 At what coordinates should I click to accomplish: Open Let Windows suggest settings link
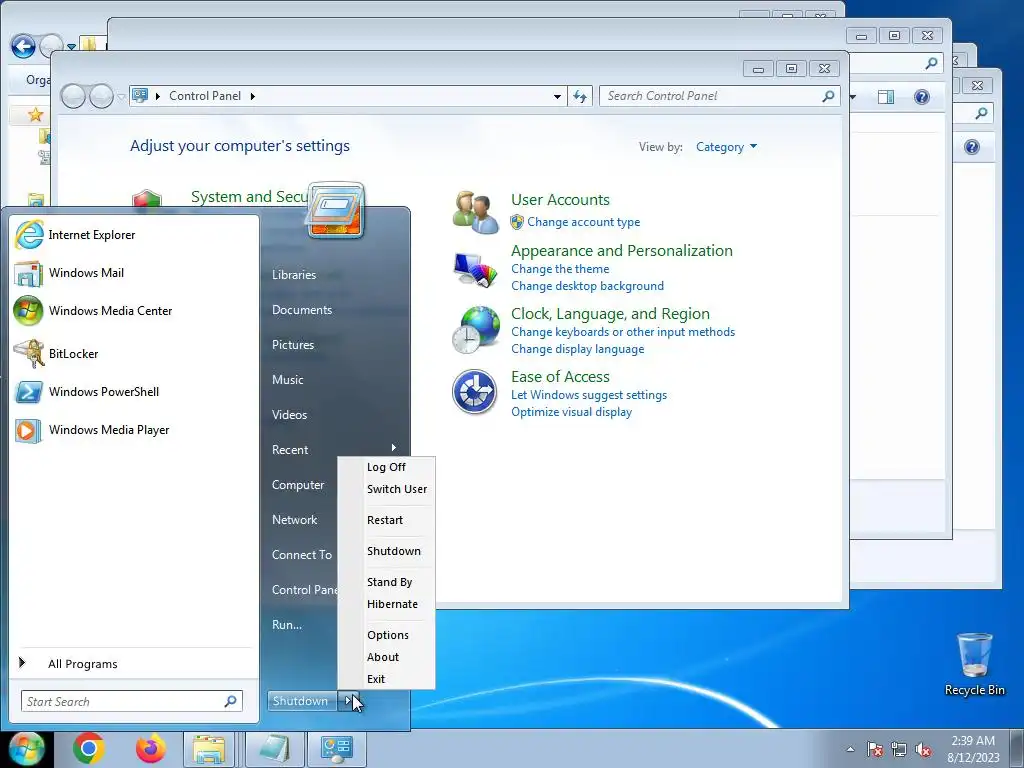tap(588, 395)
